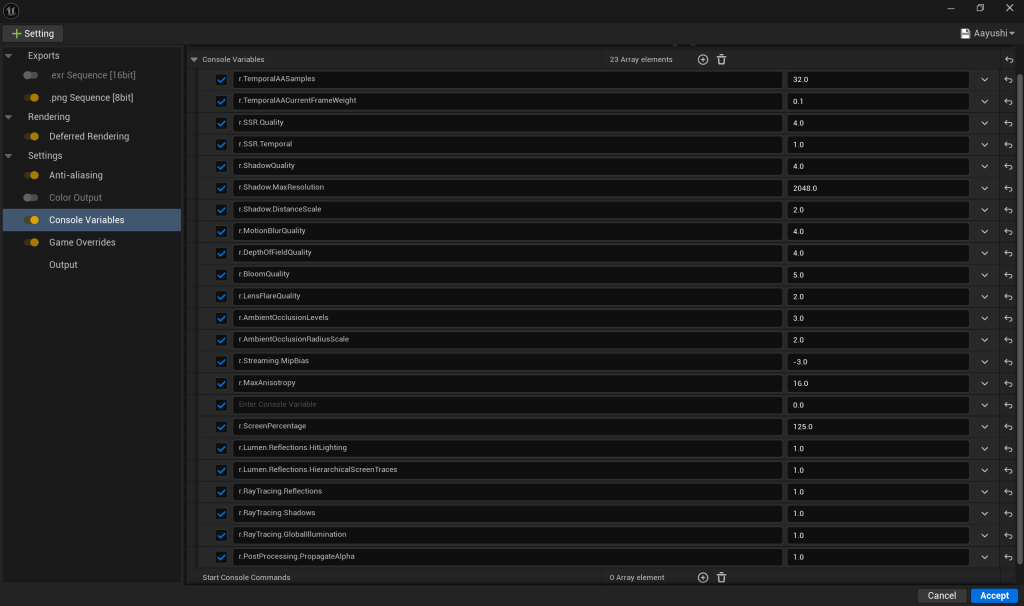This screenshot has width=1024, height=606.
Task: Delete all Console Variables array elements
Action: 721,60
